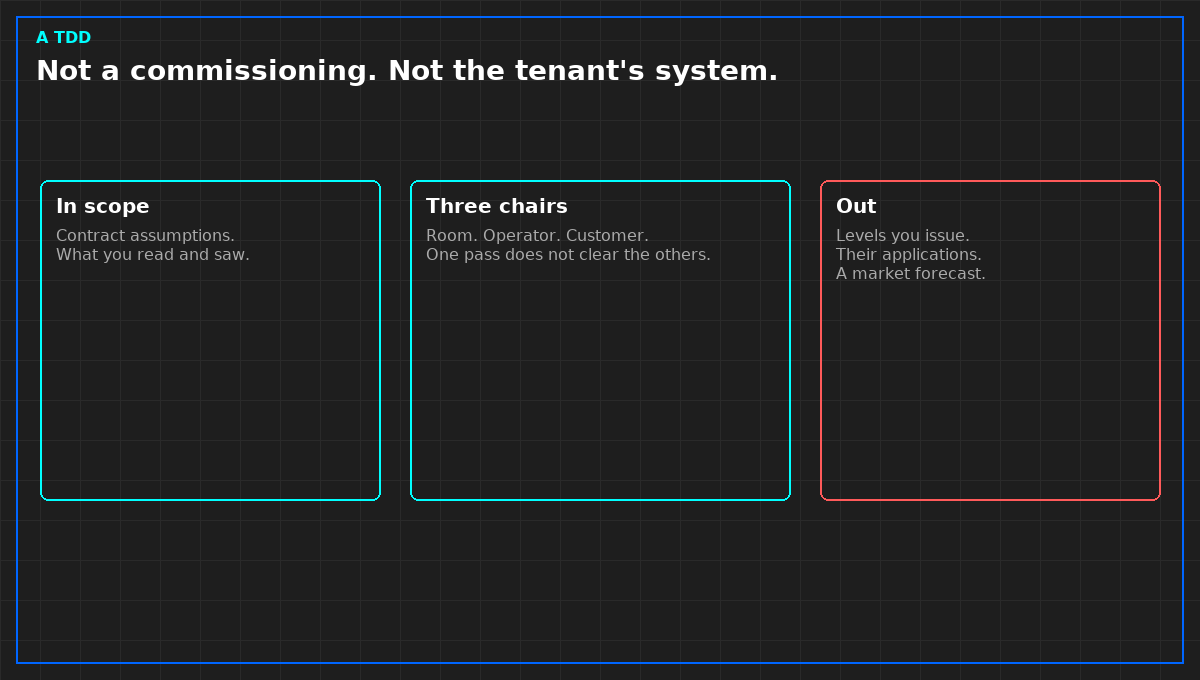Click 'What you read and saw.' line

click(153, 255)
